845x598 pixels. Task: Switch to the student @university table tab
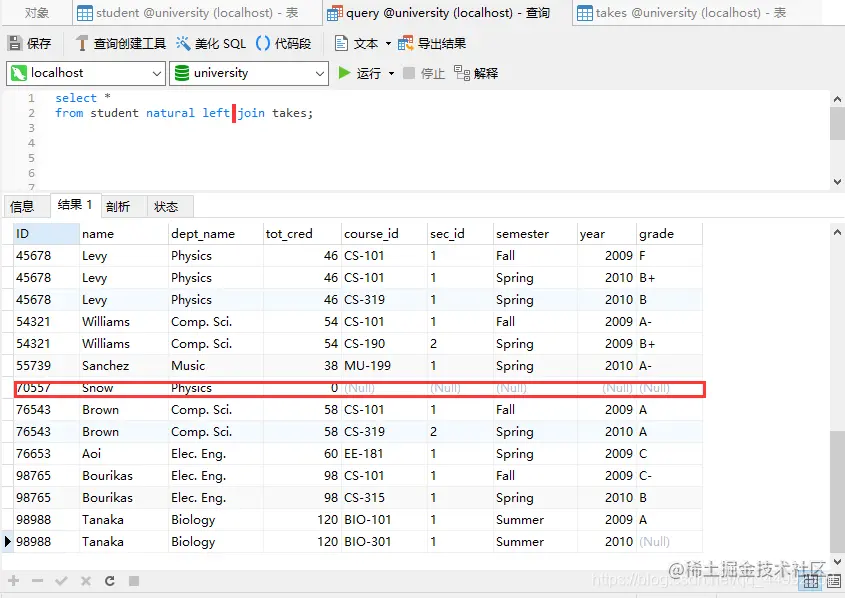(x=197, y=13)
